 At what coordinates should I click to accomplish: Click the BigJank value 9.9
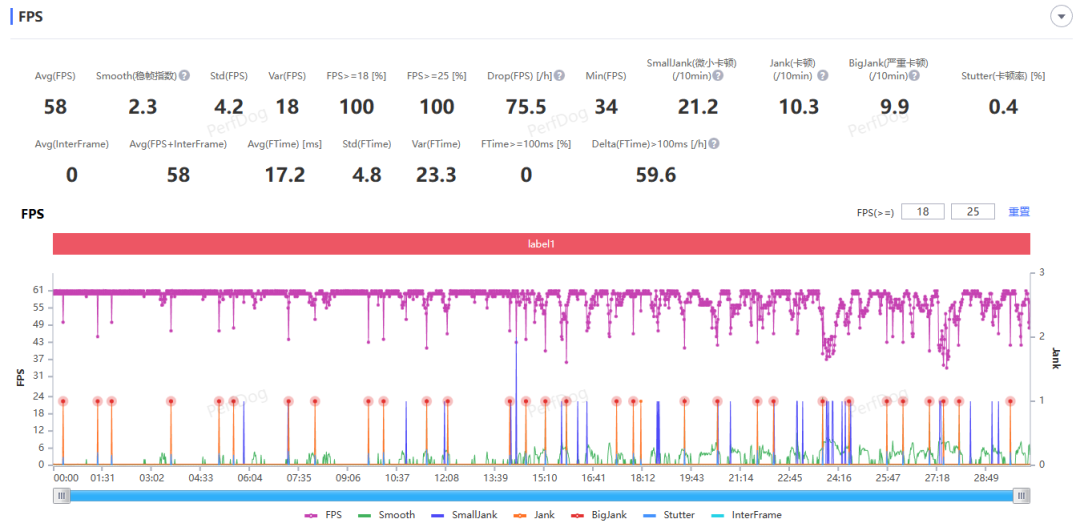click(894, 107)
